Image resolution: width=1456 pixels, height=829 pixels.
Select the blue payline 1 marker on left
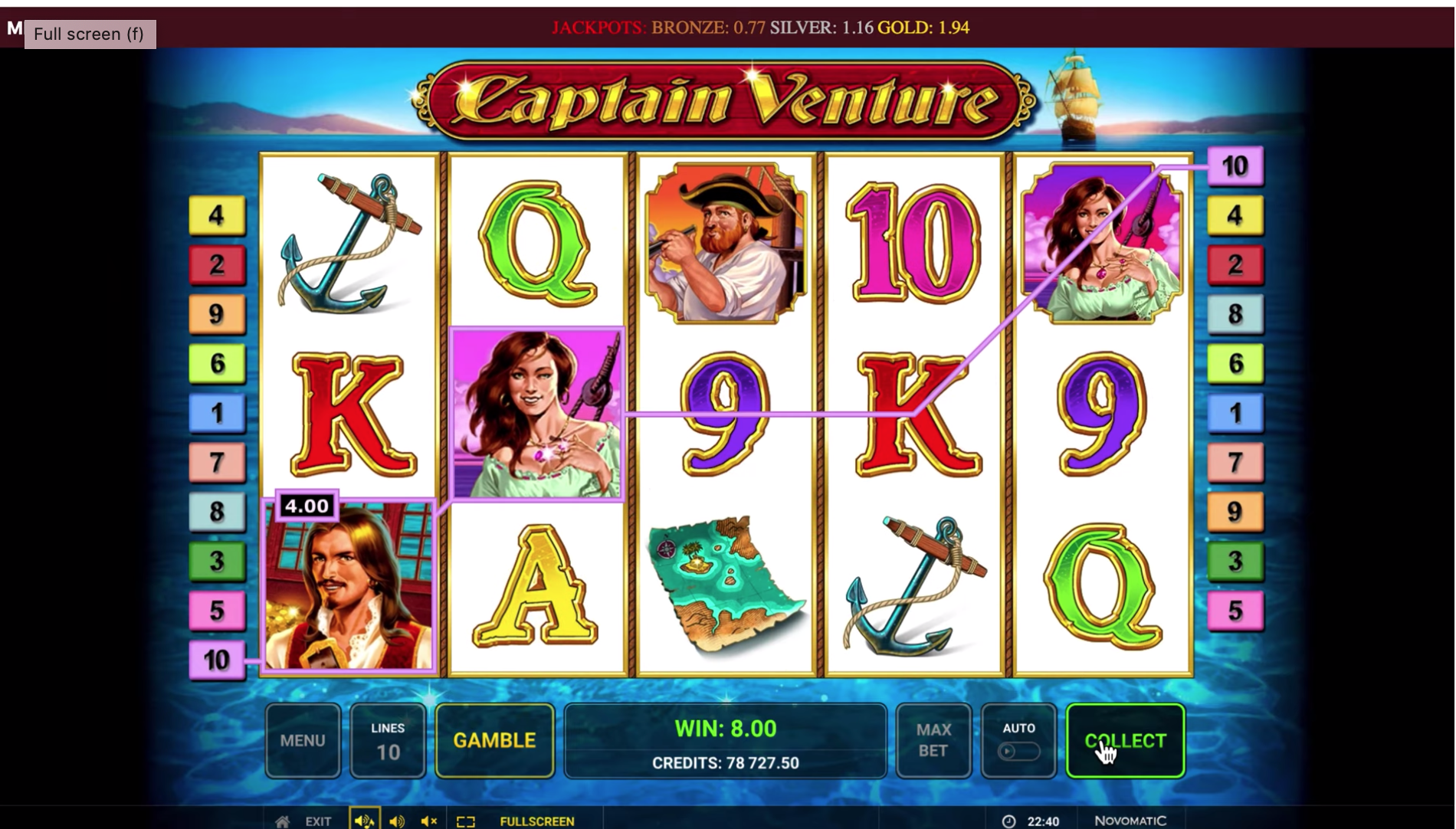217,413
